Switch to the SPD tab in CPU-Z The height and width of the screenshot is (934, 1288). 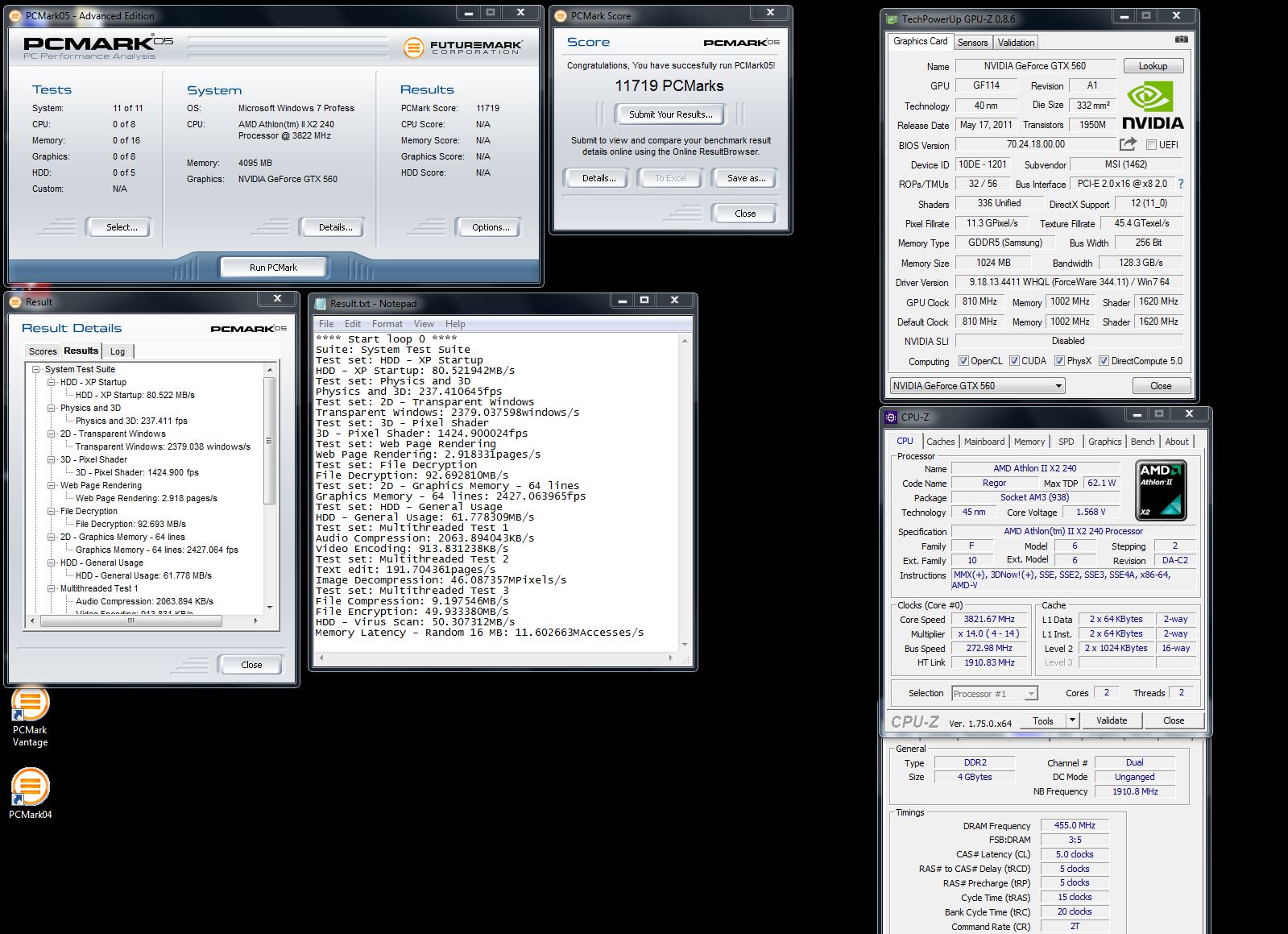pos(1066,442)
